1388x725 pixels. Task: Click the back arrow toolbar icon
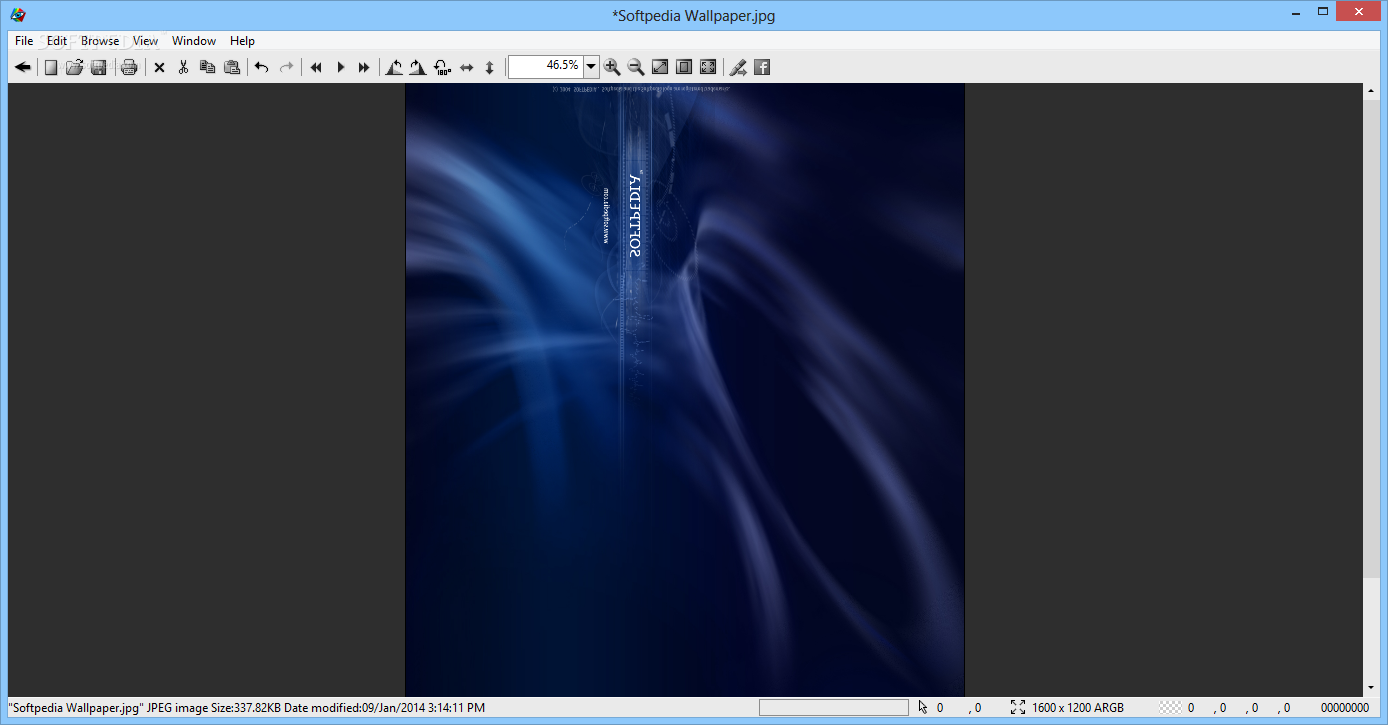click(x=23, y=67)
